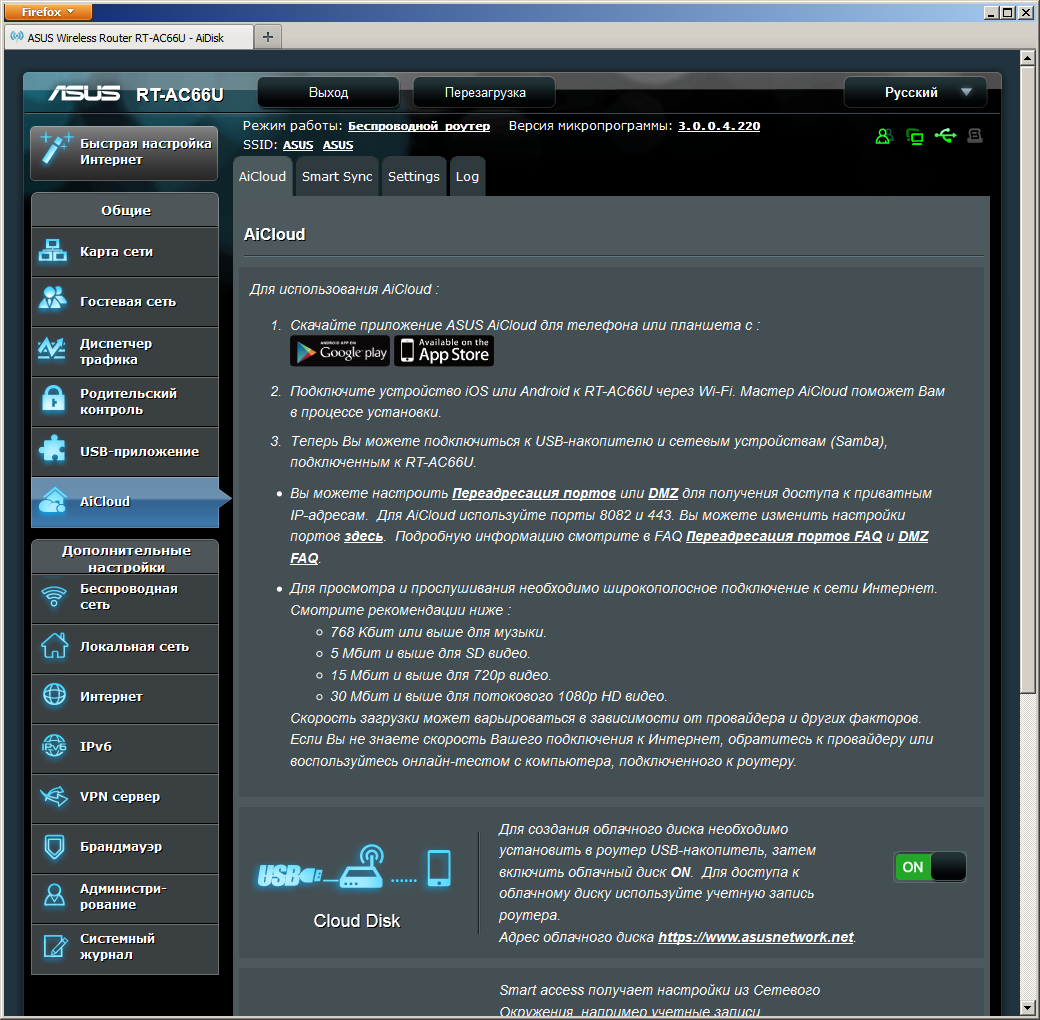This screenshot has height=1020, width=1040.
Task: Click the VPN сервер arrows icon
Action: (54, 796)
